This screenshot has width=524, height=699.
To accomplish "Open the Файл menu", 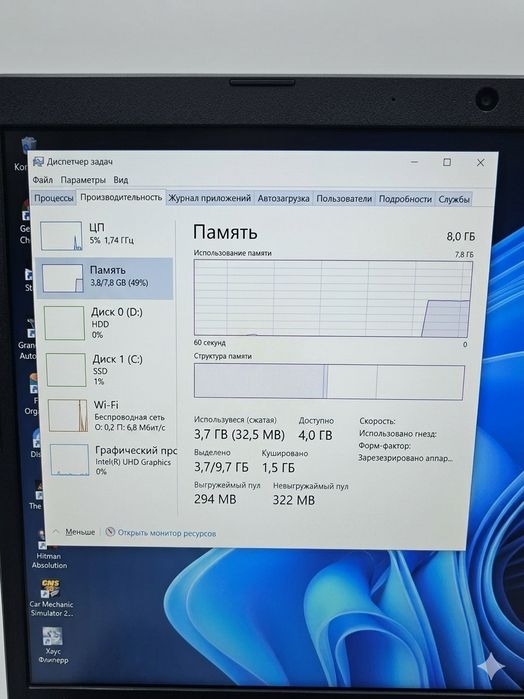I will point(42,180).
